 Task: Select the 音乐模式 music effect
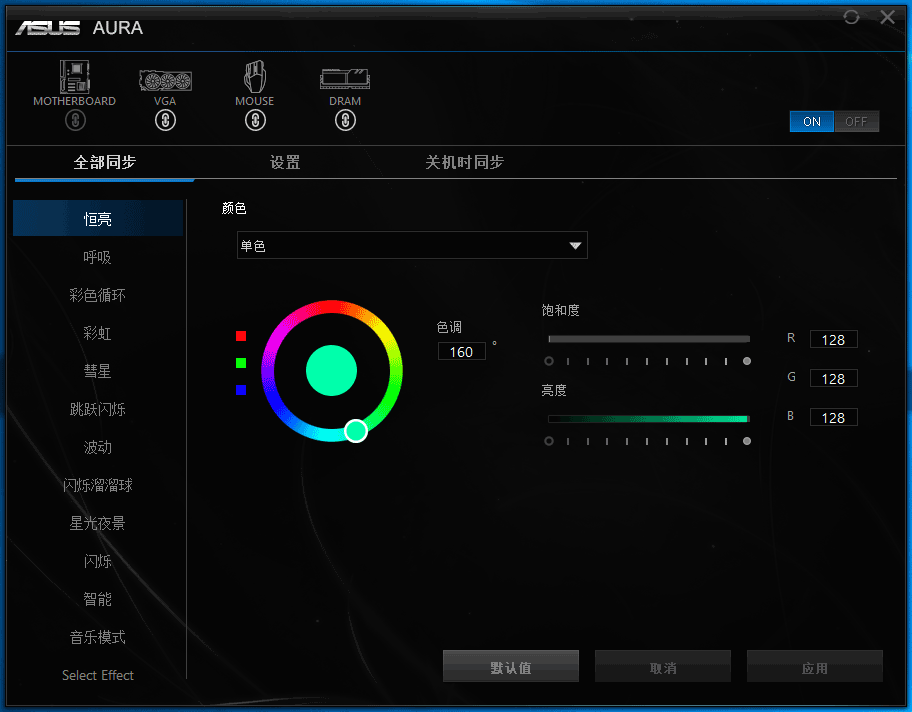point(98,637)
